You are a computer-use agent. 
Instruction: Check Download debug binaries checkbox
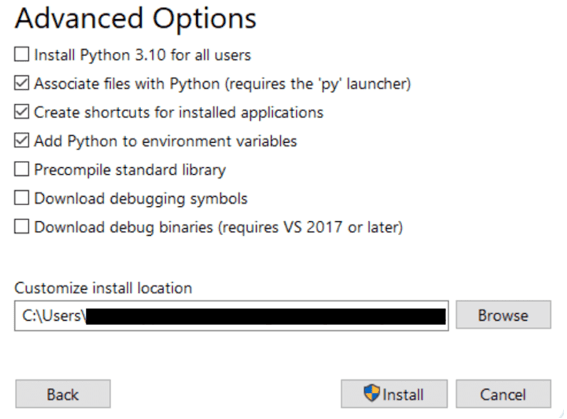click(x=22, y=227)
